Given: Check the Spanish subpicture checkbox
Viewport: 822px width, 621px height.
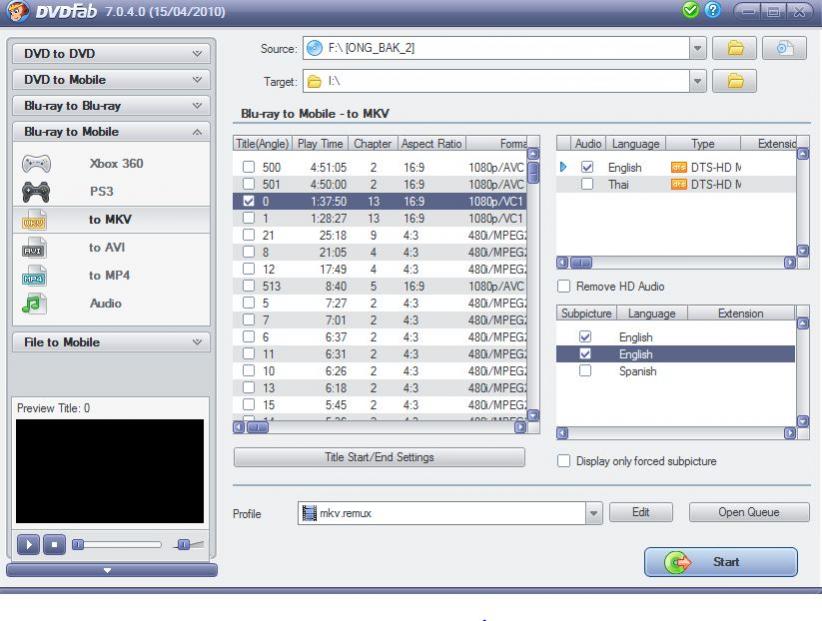Looking at the screenshot, I should 585,371.
